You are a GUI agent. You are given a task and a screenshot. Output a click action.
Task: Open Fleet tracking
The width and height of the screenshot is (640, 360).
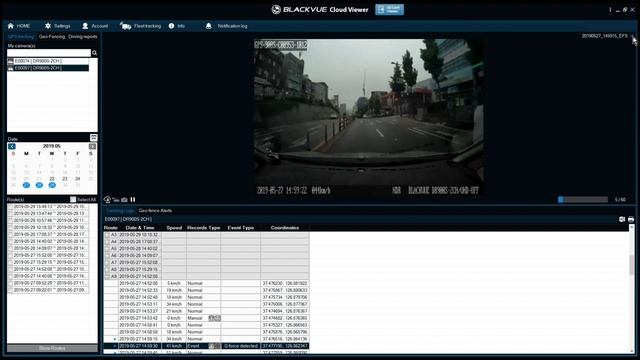tap(140, 26)
